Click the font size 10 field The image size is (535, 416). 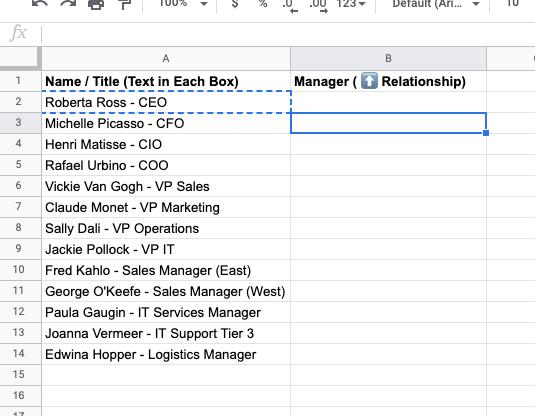tap(512, 3)
